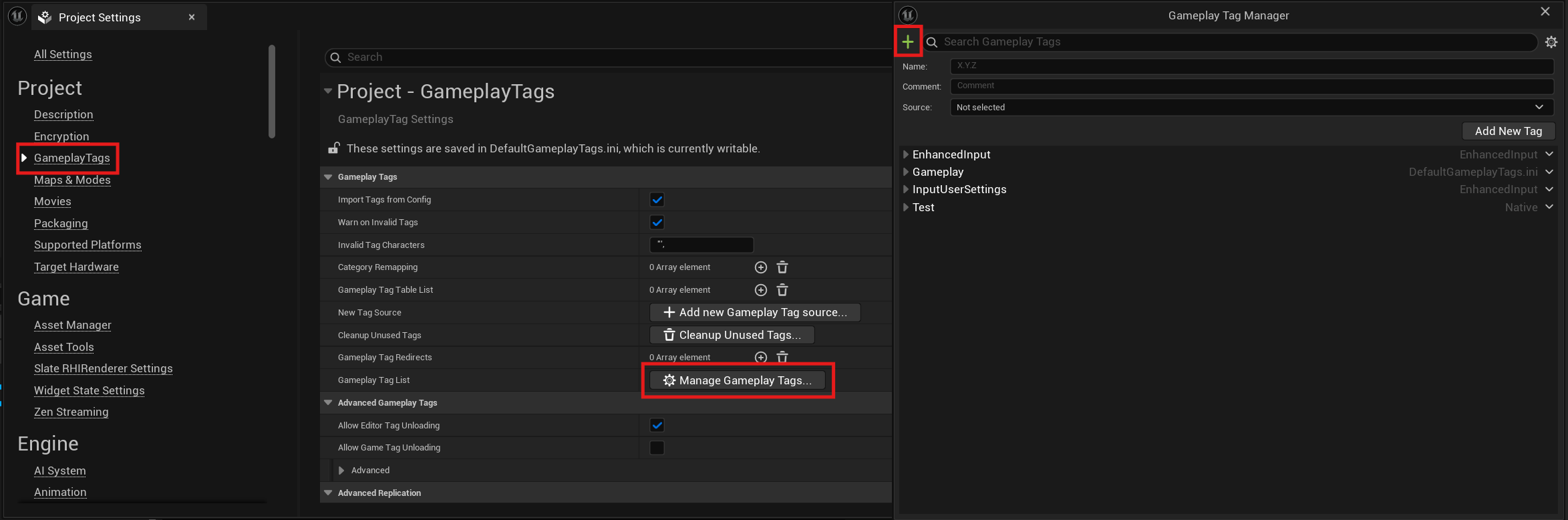Click the writable lock icon for DefaultGameplayTags.ini

click(333, 148)
